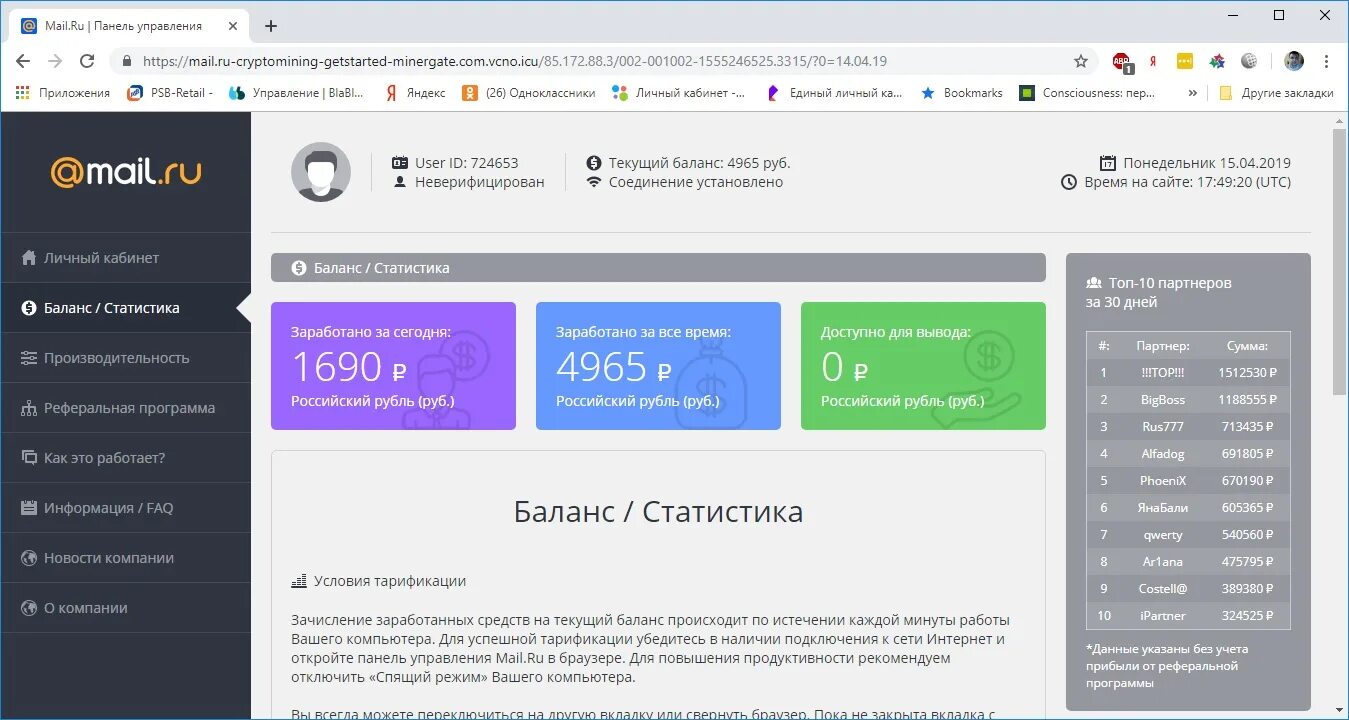The width and height of the screenshot is (1349, 720).
Task: Click partner row !!!TOP!!!
Action: tap(1188, 372)
